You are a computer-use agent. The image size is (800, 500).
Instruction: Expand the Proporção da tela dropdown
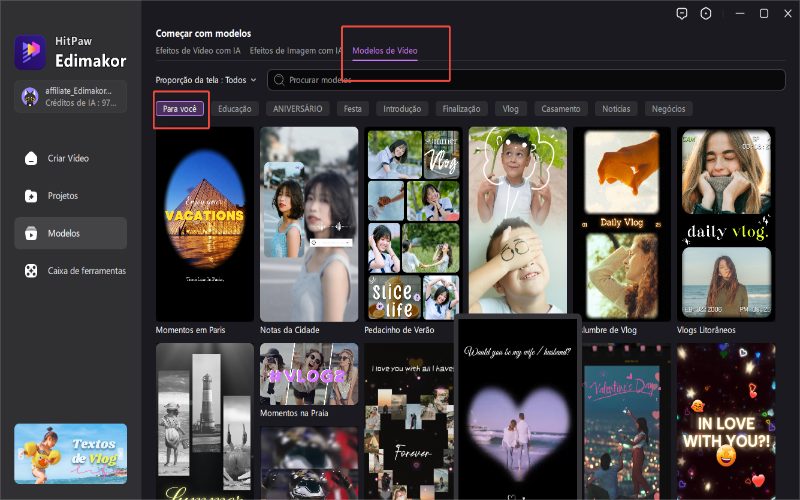206,79
